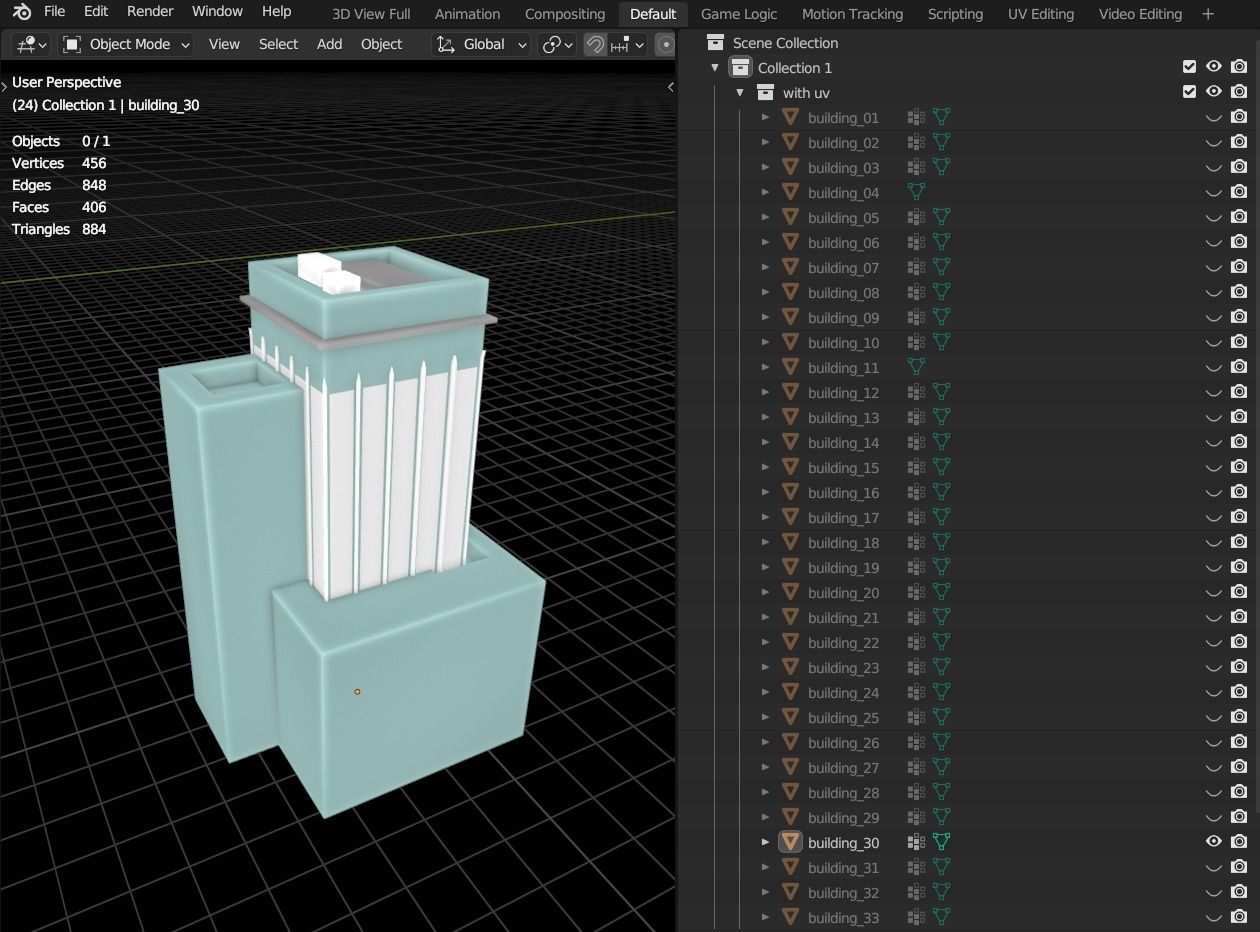Open the Render menu
Viewport: 1260px width, 932px height.
[150, 12]
